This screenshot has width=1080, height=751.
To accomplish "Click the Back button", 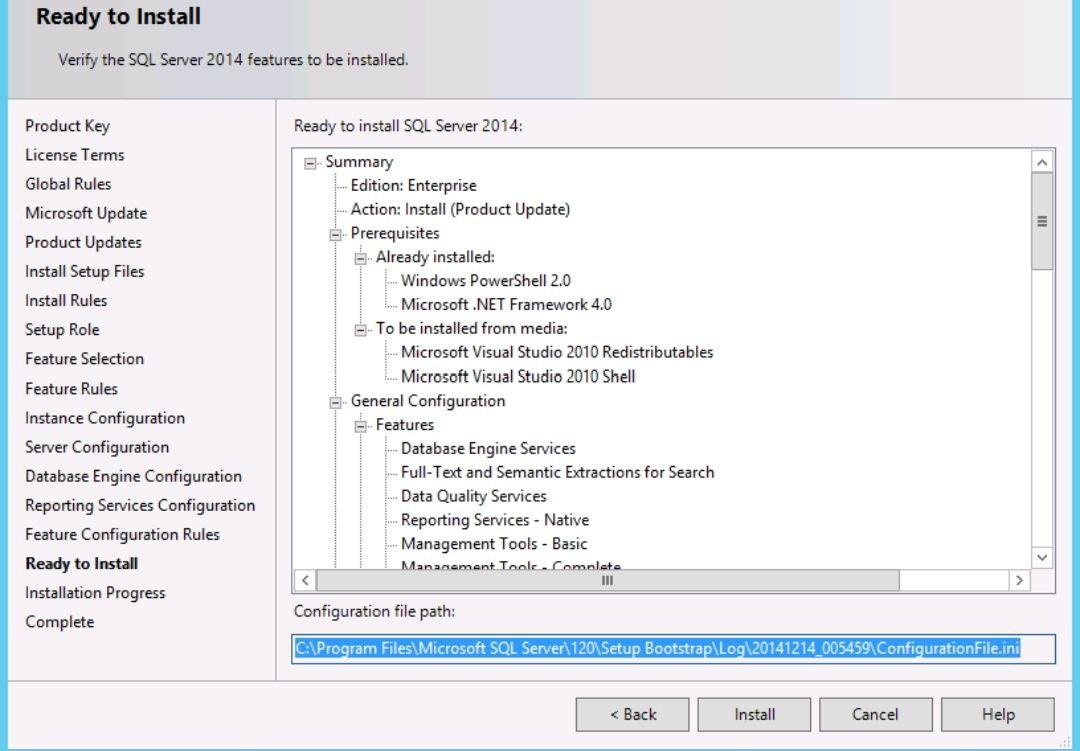I will point(631,714).
